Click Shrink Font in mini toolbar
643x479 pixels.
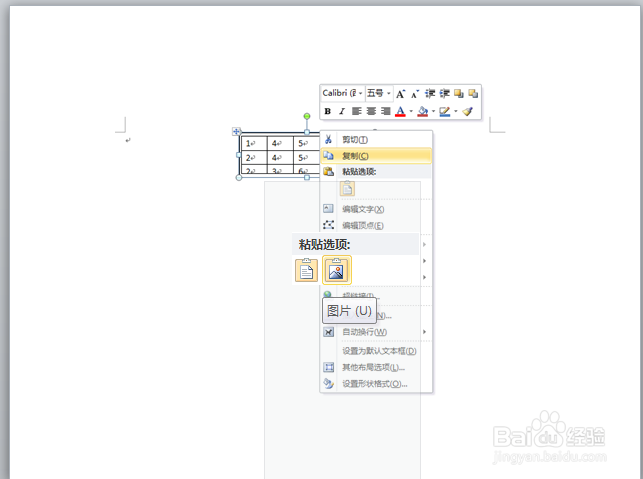tap(415, 94)
